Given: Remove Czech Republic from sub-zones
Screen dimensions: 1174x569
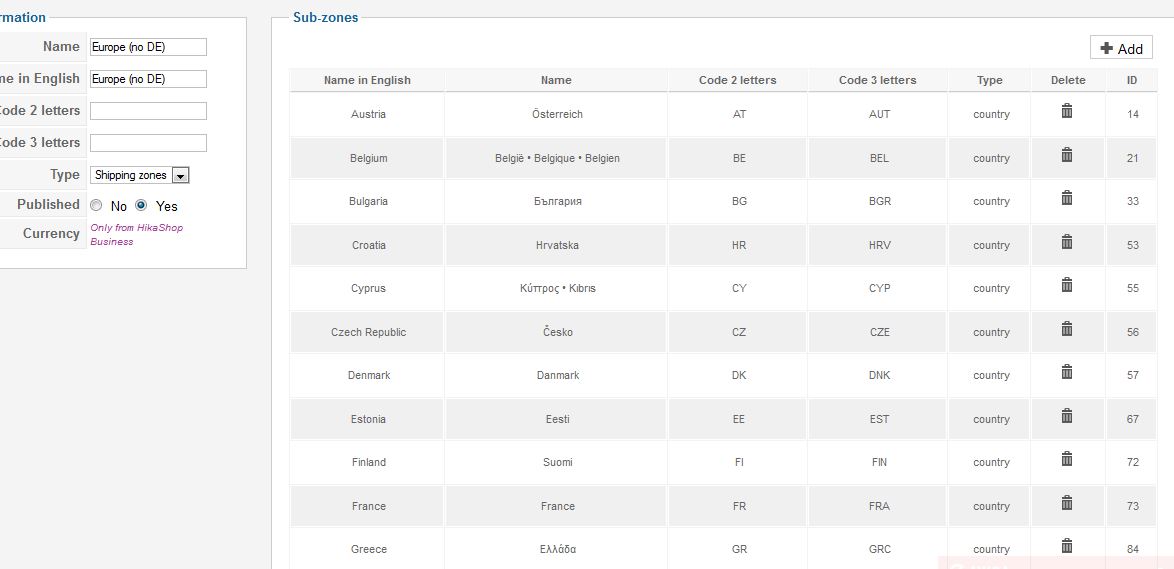Looking at the screenshot, I should [x=1067, y=329].
